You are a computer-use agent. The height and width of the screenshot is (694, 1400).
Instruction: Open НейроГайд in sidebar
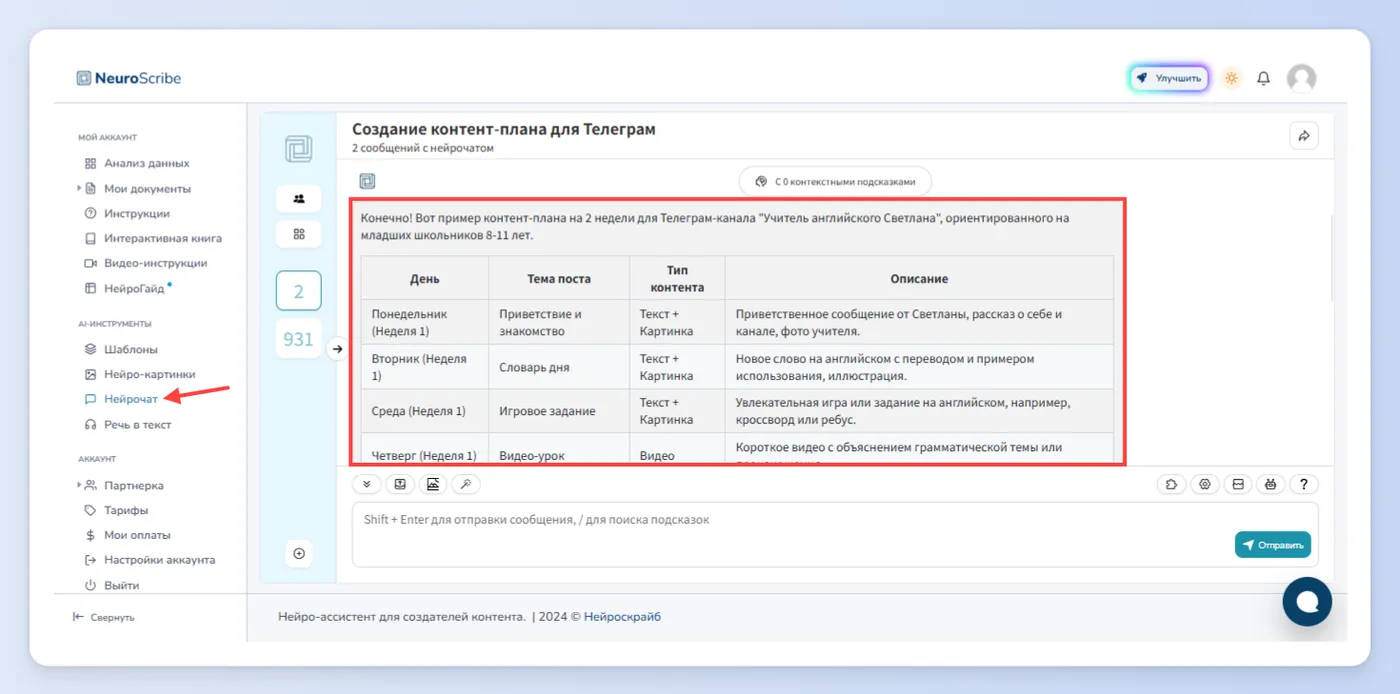pyautogui.click(x=125, y=288)
